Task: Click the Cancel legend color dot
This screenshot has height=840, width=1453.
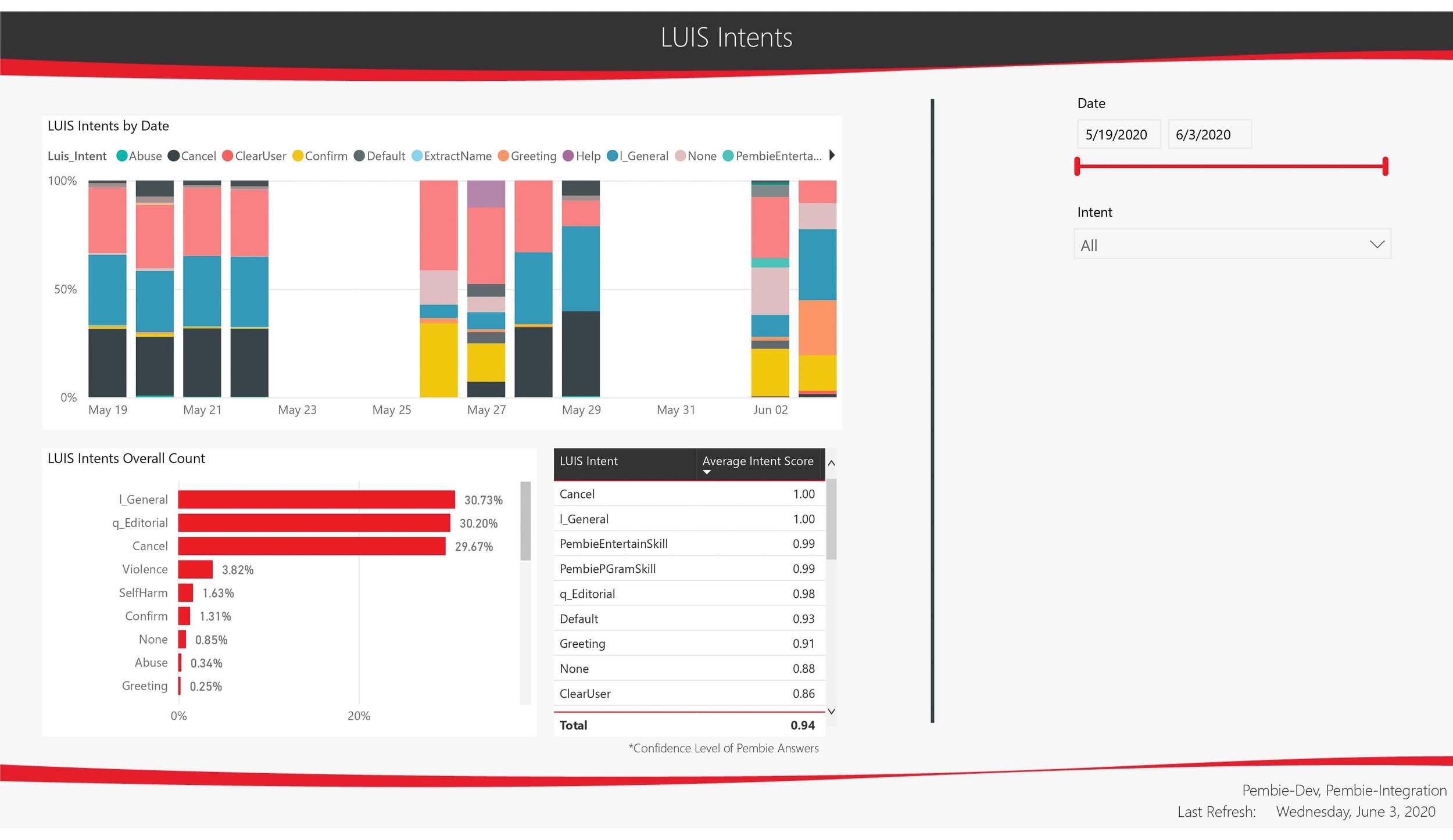Action: [x=173, y=156]
